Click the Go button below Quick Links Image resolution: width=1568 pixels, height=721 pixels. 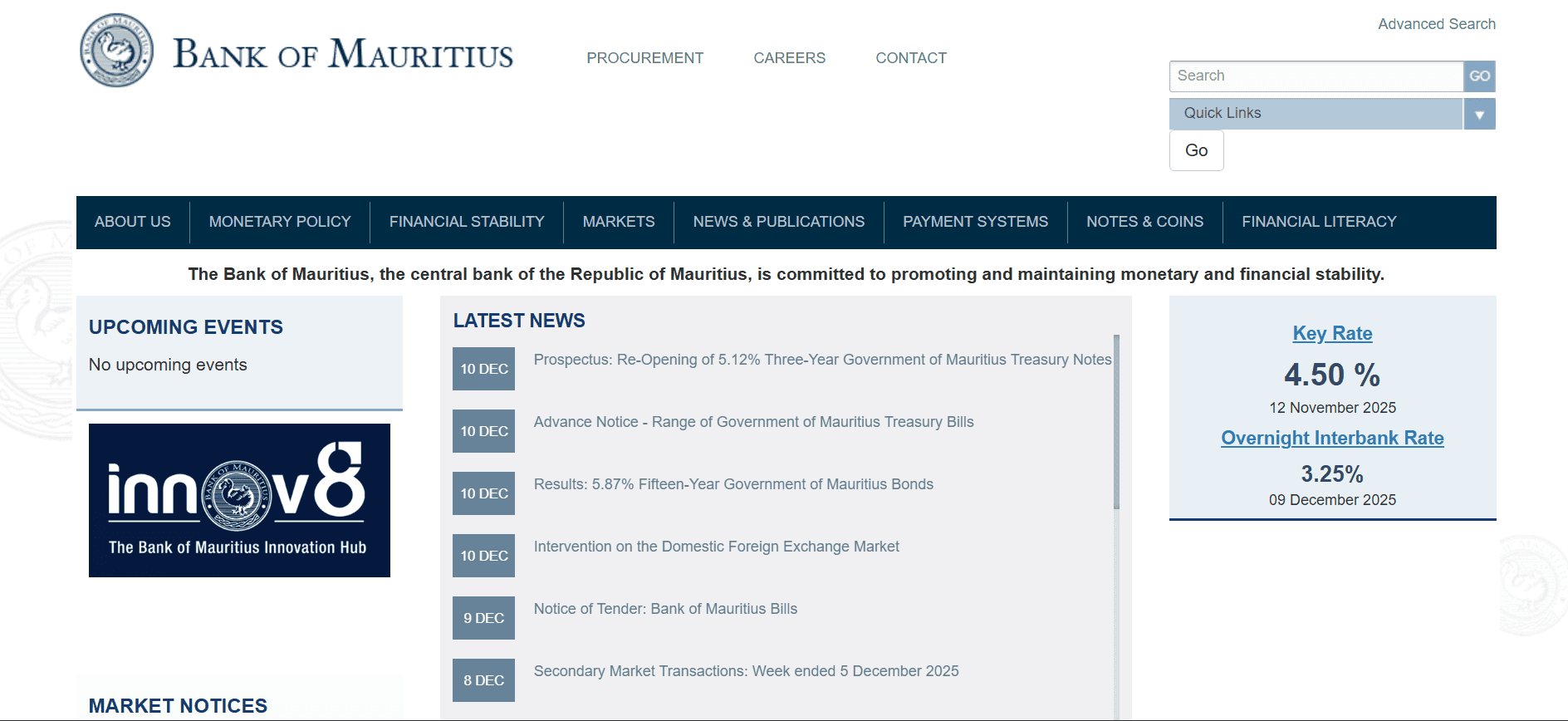[1196, 150]
